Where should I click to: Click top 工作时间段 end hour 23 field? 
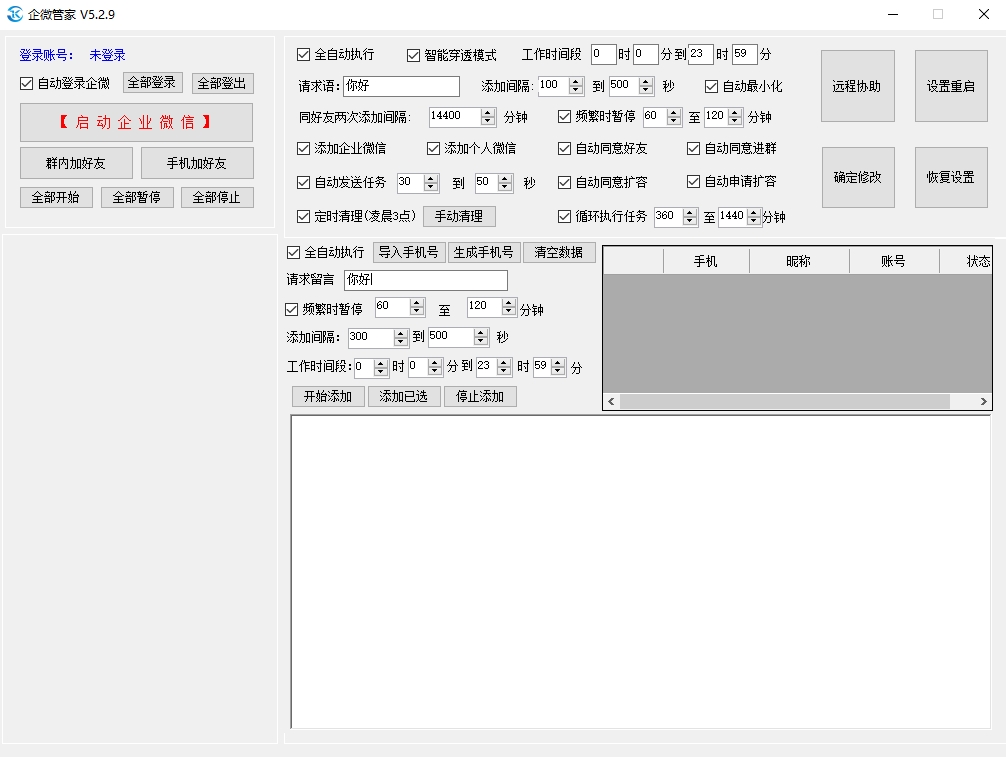point(701,55)
